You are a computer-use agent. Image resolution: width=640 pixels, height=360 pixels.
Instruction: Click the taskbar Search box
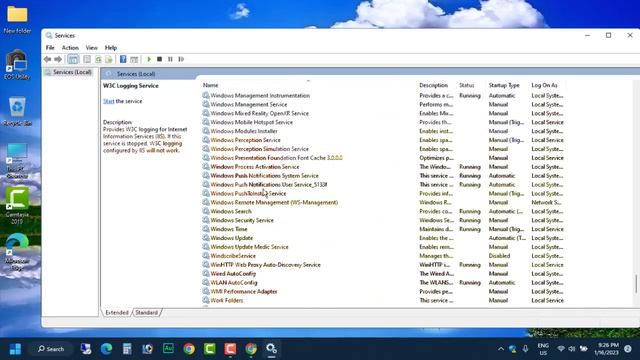(51, 349)
